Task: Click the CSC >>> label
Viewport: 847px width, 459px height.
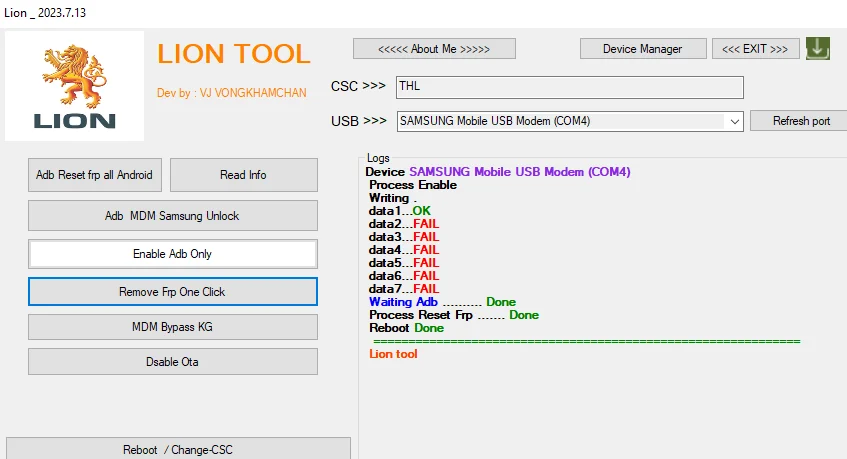Action: pyautogui.click(x=358, y=86)
